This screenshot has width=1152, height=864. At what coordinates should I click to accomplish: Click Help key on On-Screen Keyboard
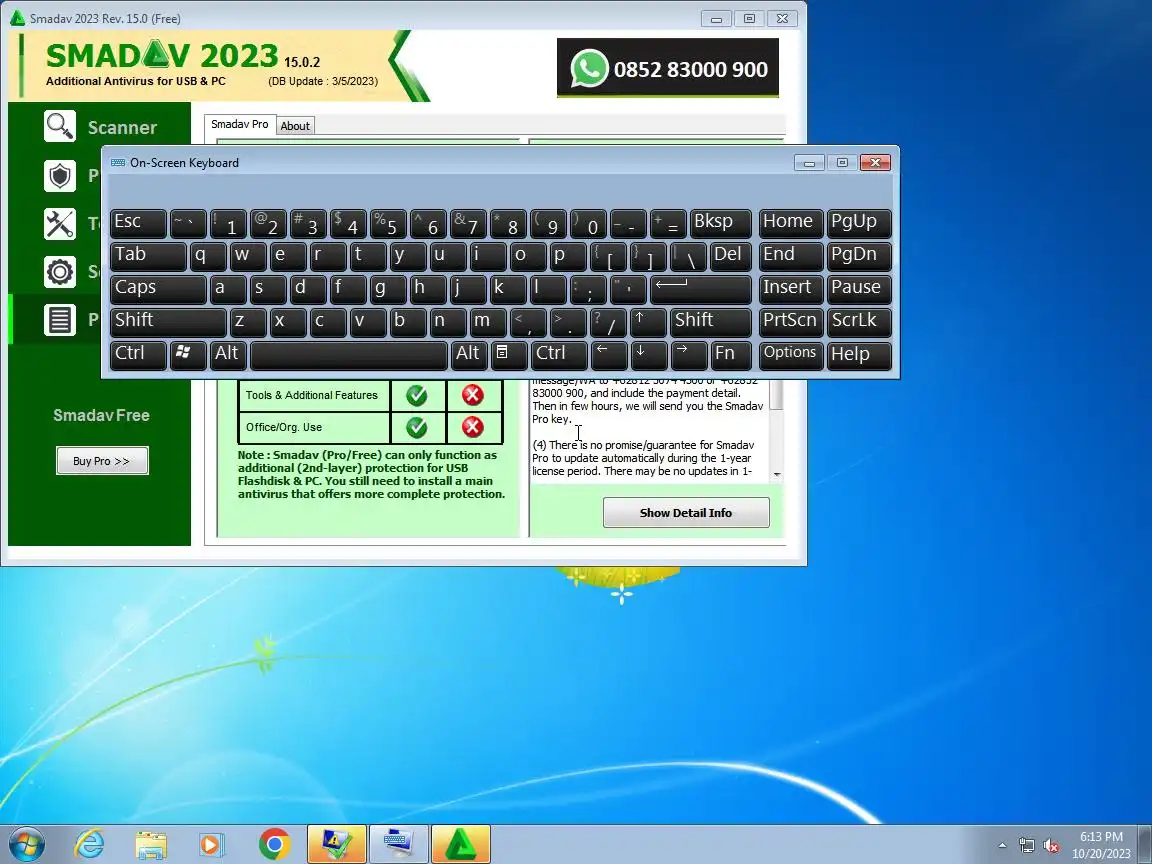(859, 354)
